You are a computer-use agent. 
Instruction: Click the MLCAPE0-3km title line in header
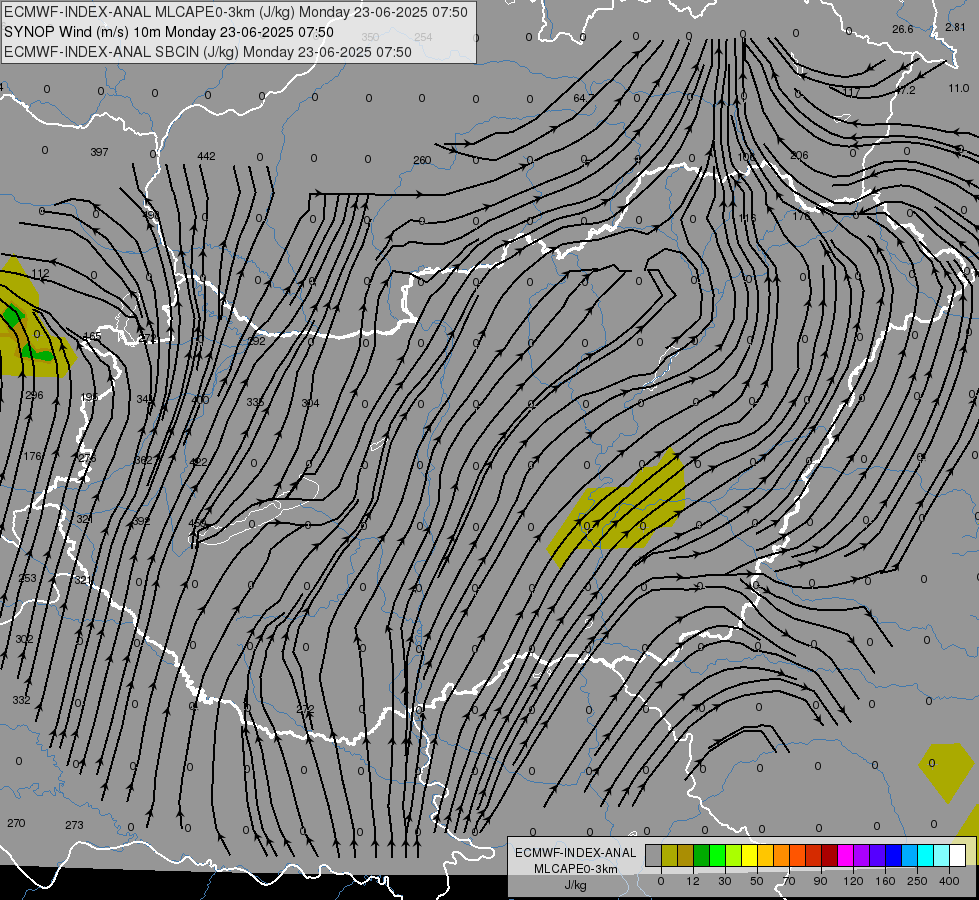pos(235,12)
